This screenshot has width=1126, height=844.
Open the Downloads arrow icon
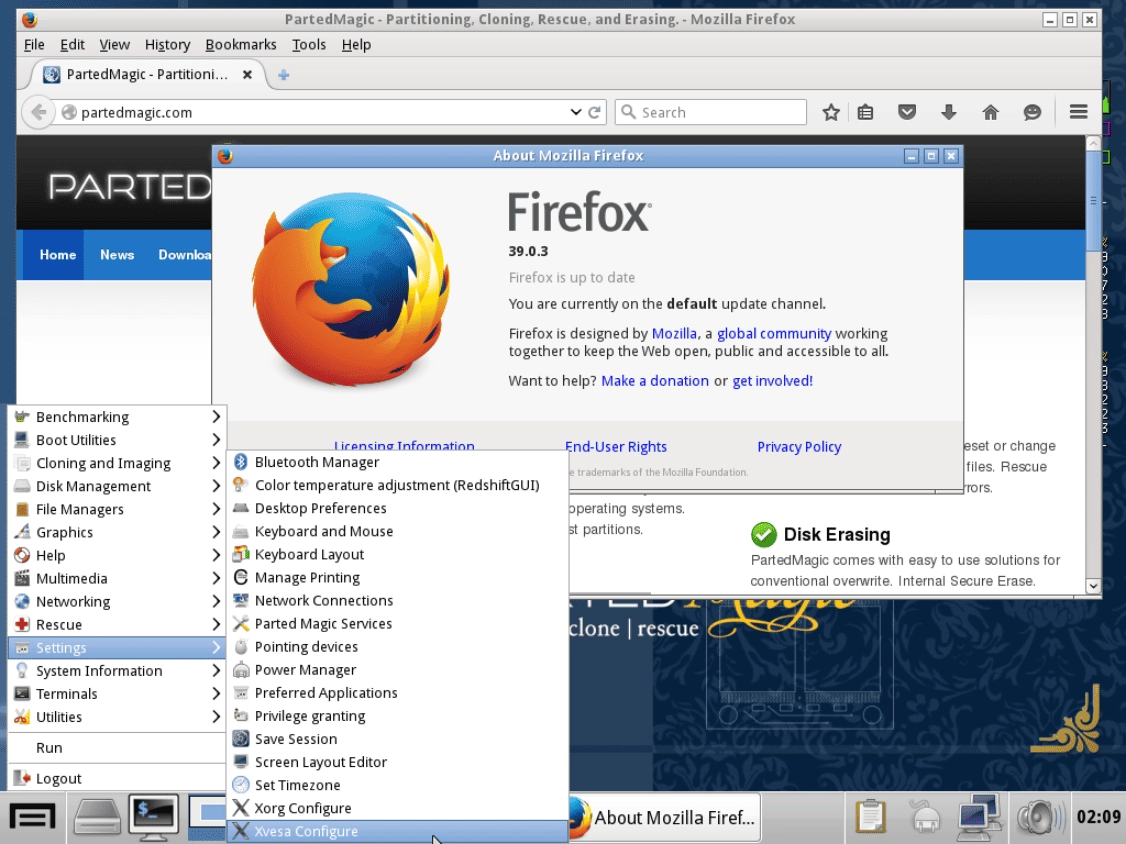click(949, 112)
